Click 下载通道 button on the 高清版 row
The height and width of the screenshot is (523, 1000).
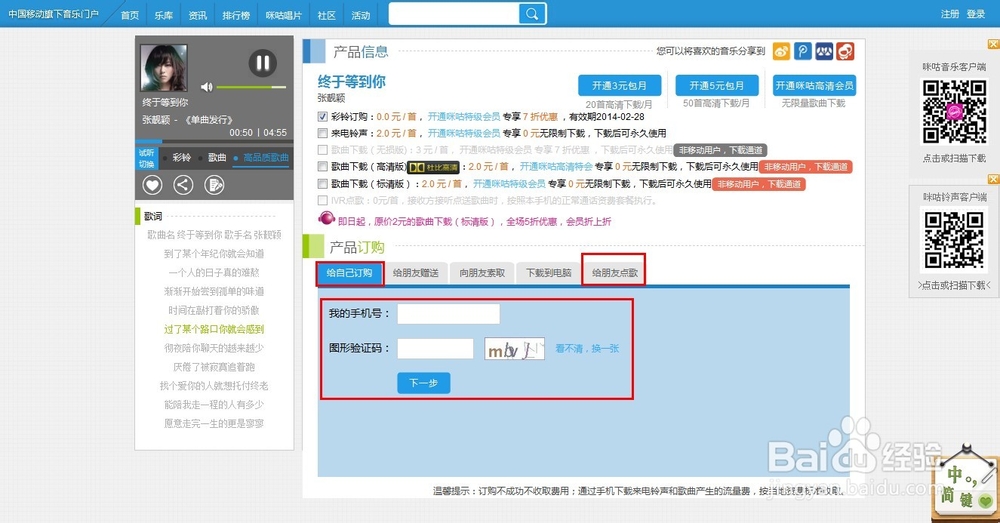click(x=806, y=167)
